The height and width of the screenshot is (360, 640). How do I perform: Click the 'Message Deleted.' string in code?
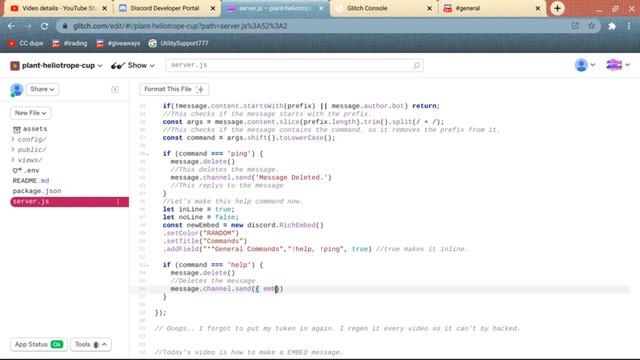coord(291,178)
